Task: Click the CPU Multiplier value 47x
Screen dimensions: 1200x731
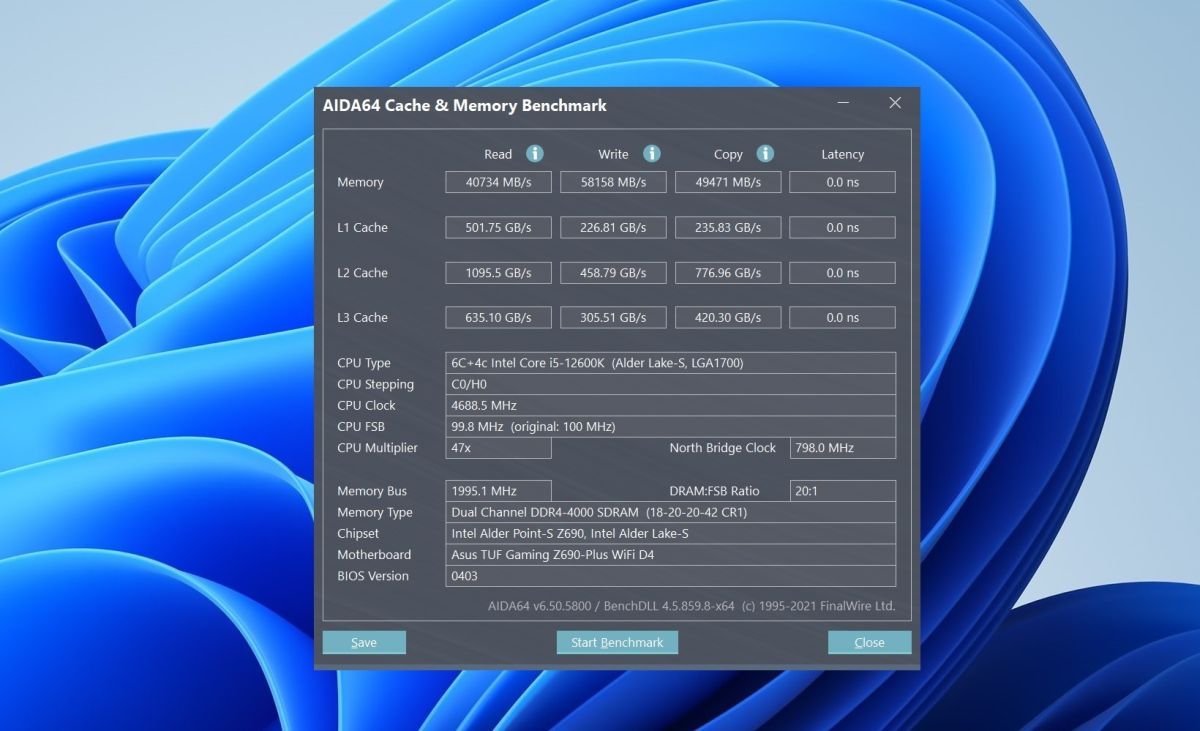Action: (498, 448)
